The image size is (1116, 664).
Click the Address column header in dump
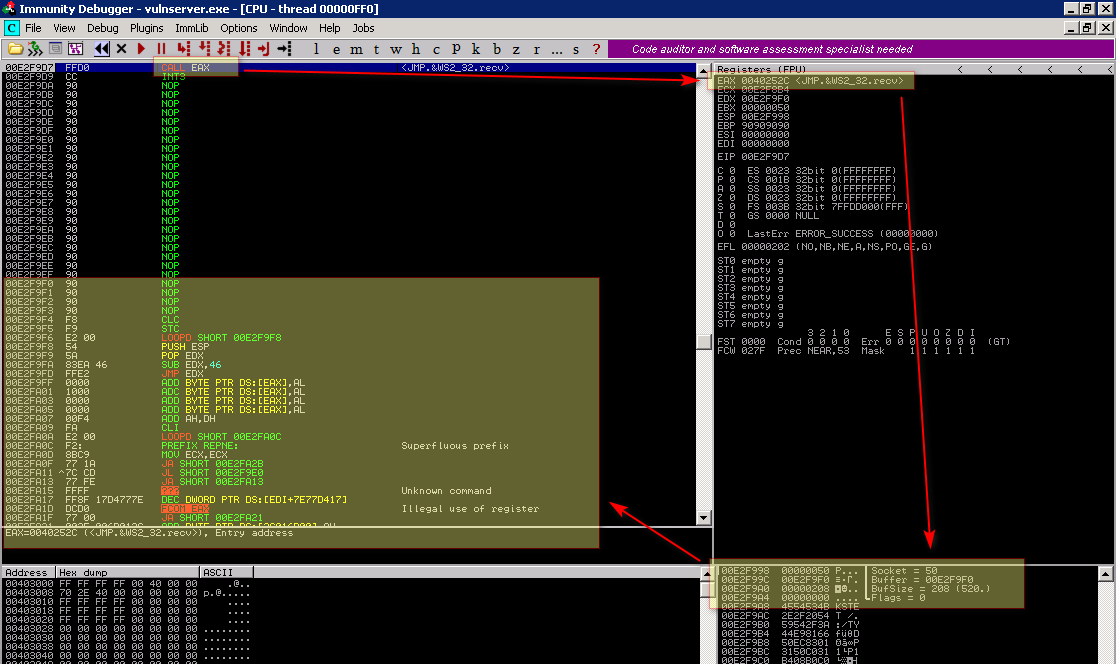click(28, 572)
